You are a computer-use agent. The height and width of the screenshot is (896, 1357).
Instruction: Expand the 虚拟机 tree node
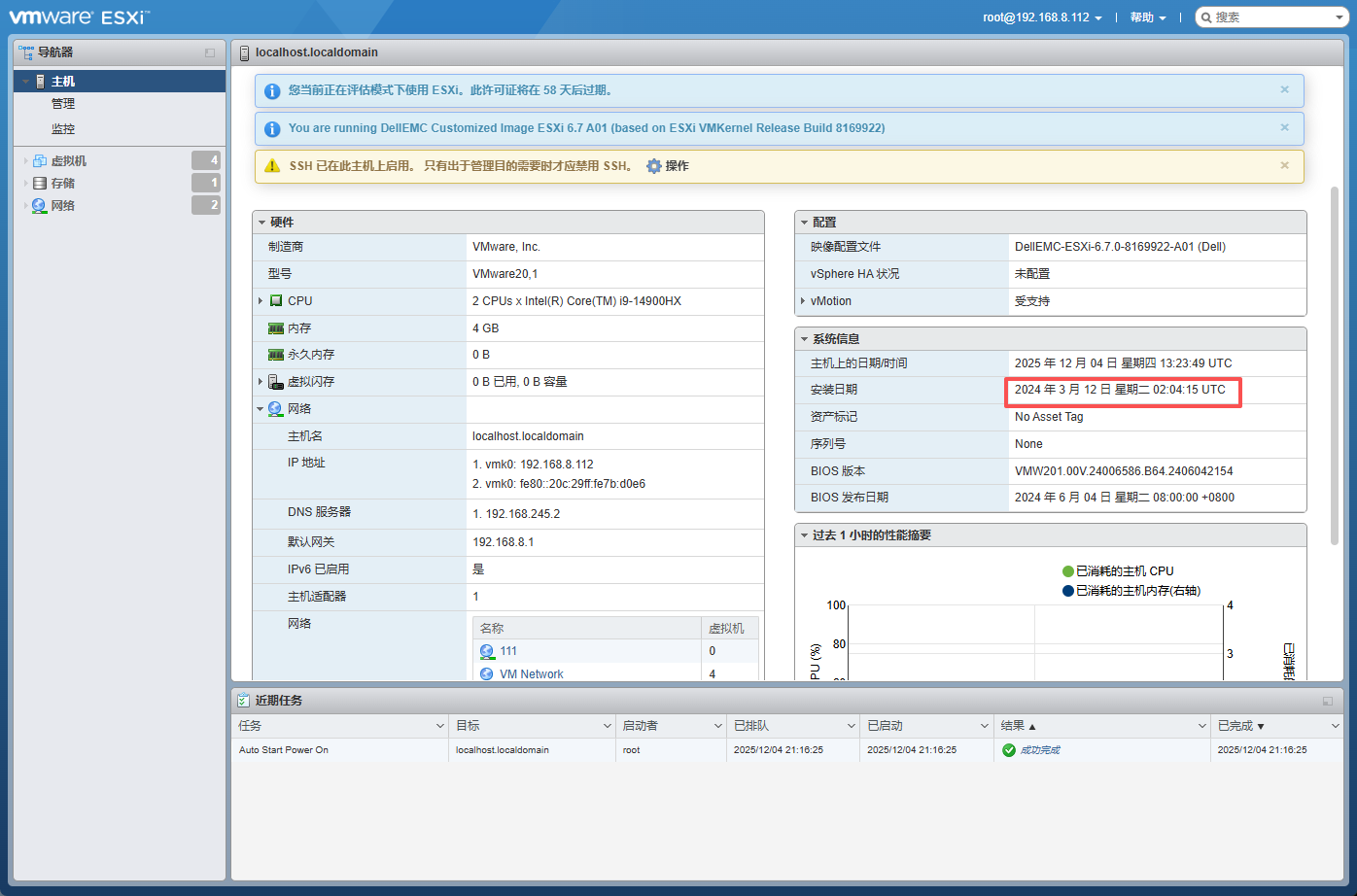[x=26, y=161]
